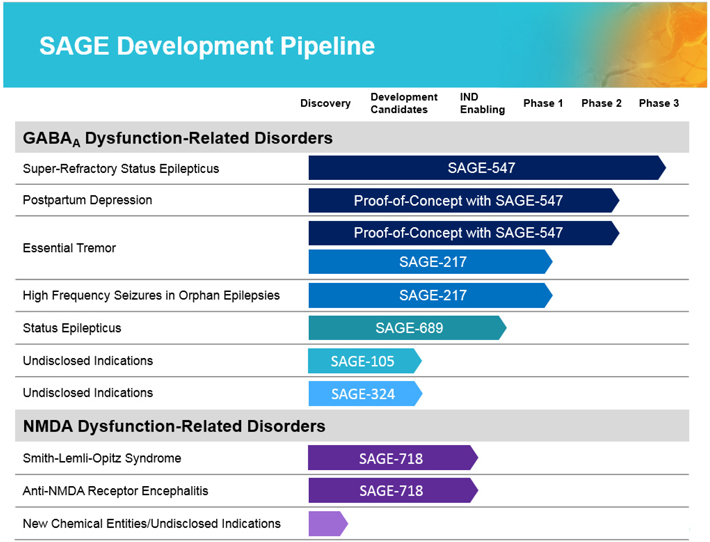Click the NMDA Dysfunction-Related Disorders section header
710x542 pixels.
coord(174,426)
